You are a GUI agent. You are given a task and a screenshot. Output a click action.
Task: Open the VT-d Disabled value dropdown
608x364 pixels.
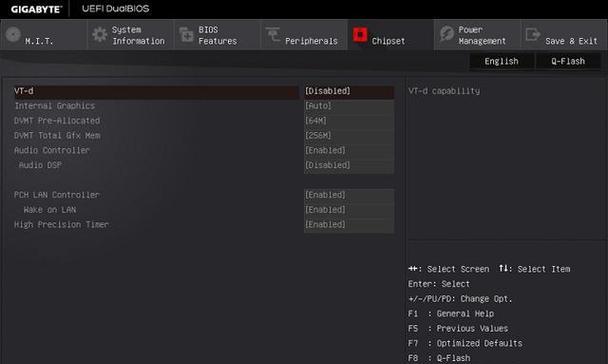click(349, 91)
